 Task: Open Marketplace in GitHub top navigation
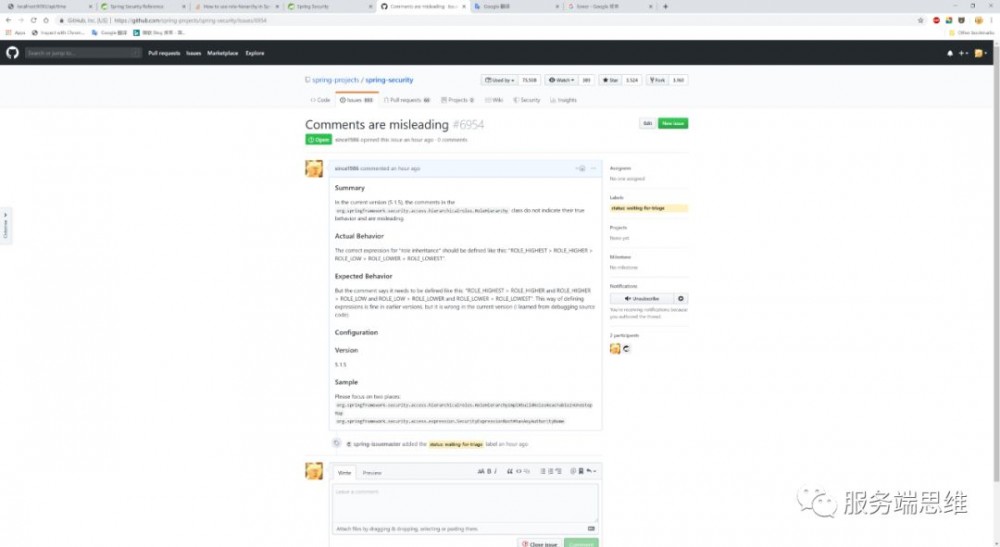pyautogui.click(x=223, y=54)
